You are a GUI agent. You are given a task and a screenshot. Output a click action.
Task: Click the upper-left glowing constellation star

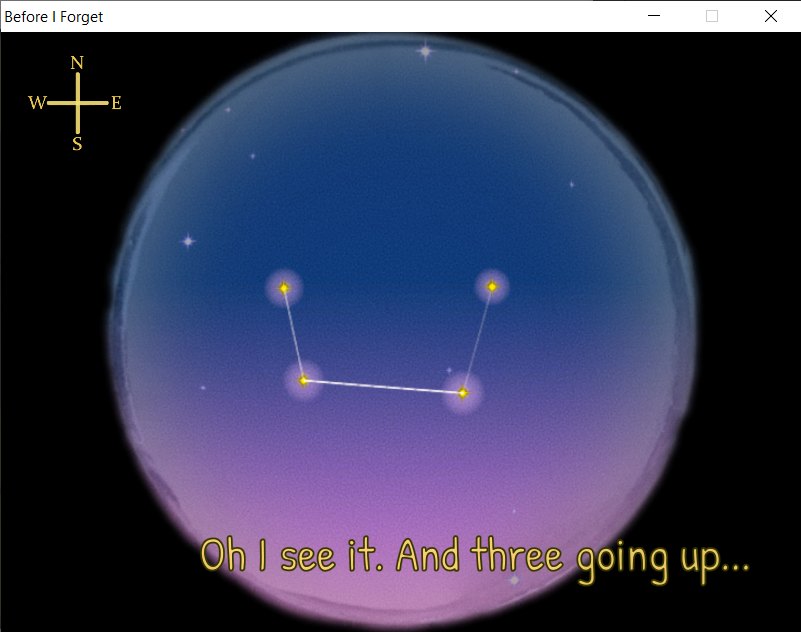284,288
